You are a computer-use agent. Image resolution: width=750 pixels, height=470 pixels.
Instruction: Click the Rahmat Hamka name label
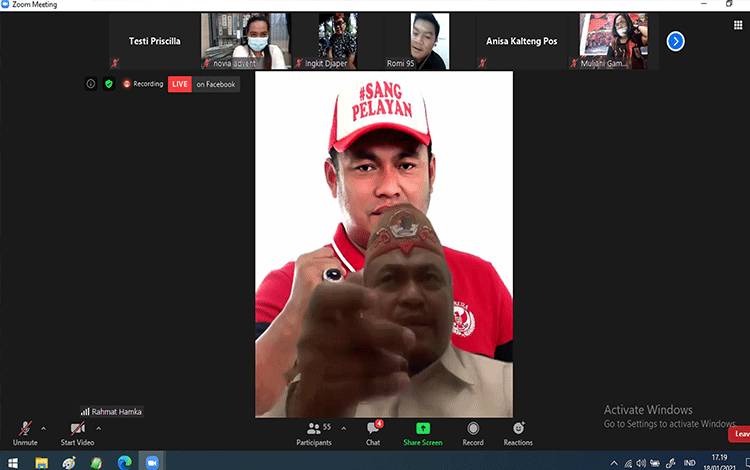click(112, 412)
